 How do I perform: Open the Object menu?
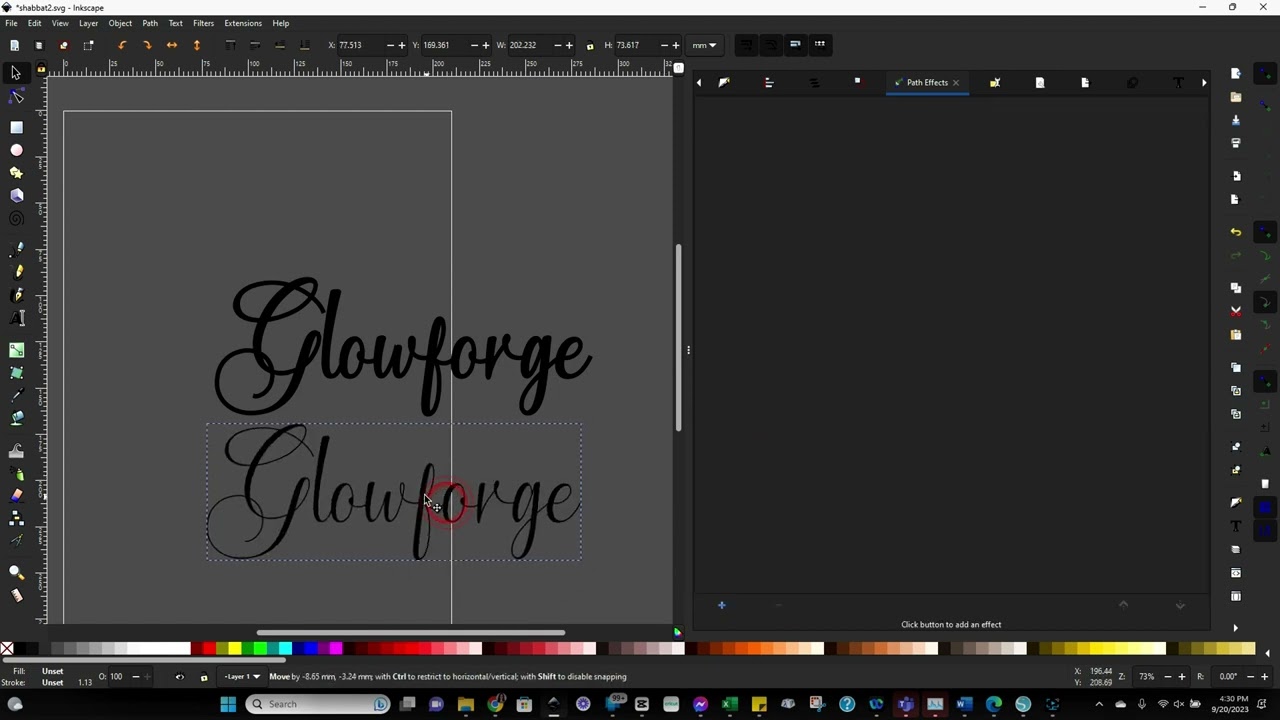point(120,23)
